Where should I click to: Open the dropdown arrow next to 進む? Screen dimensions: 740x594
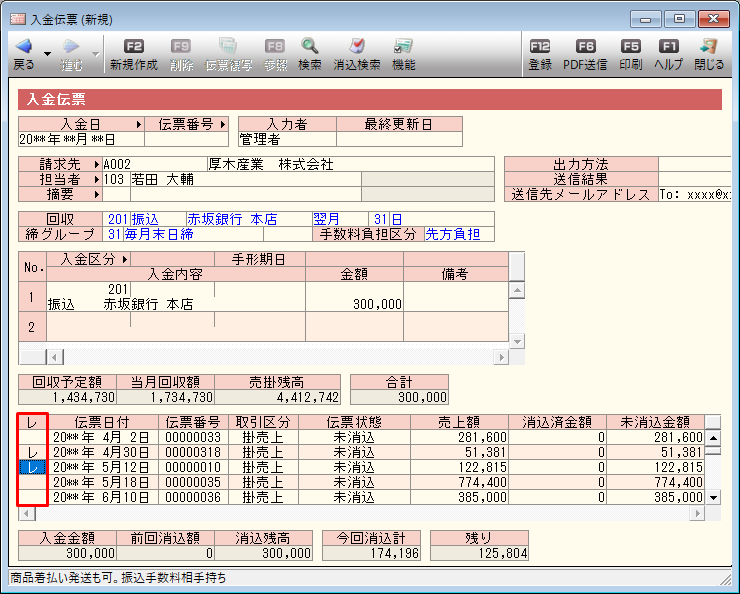[x=95, y=54]
